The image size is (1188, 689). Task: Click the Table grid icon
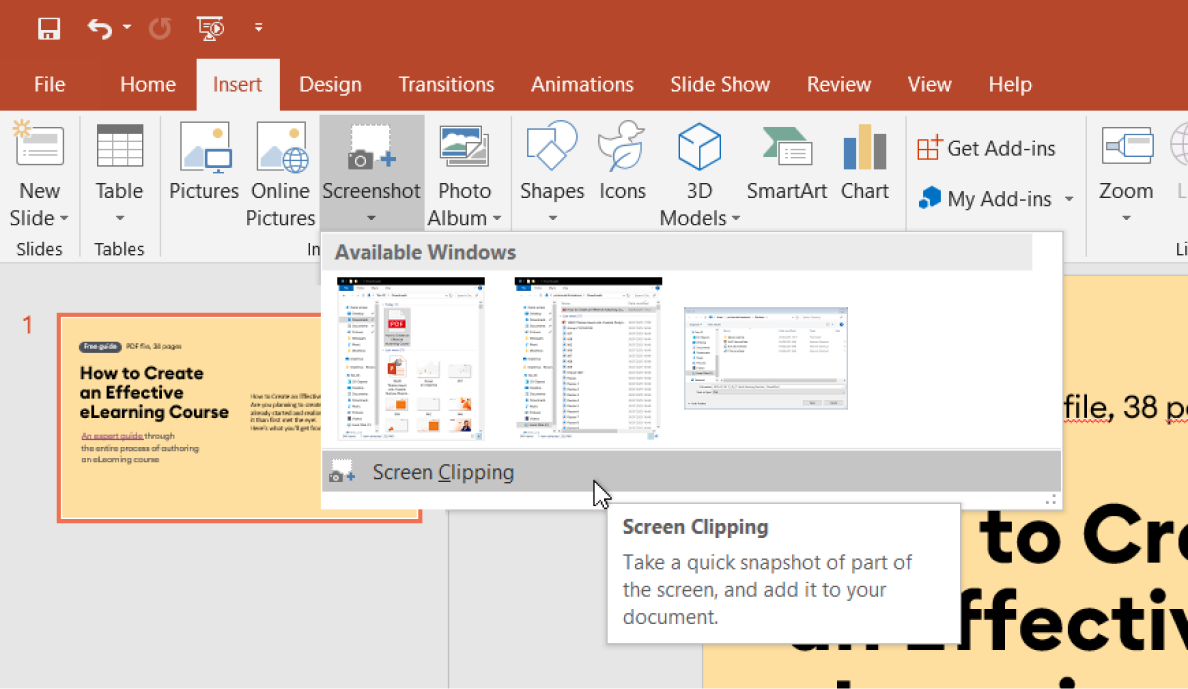120,146
